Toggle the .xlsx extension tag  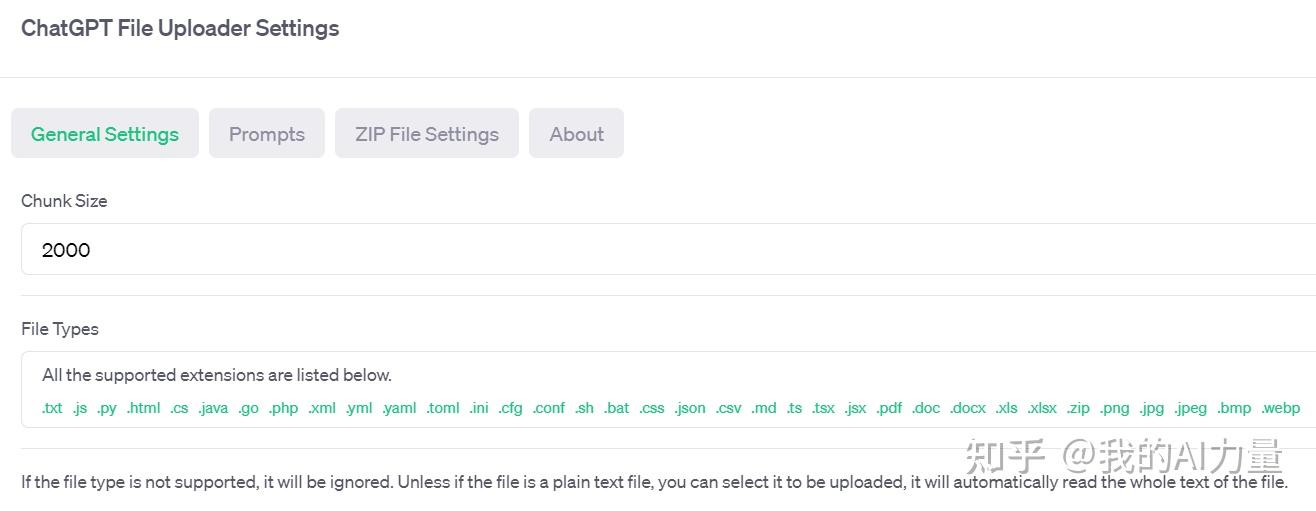click(x=1042, y=408)
